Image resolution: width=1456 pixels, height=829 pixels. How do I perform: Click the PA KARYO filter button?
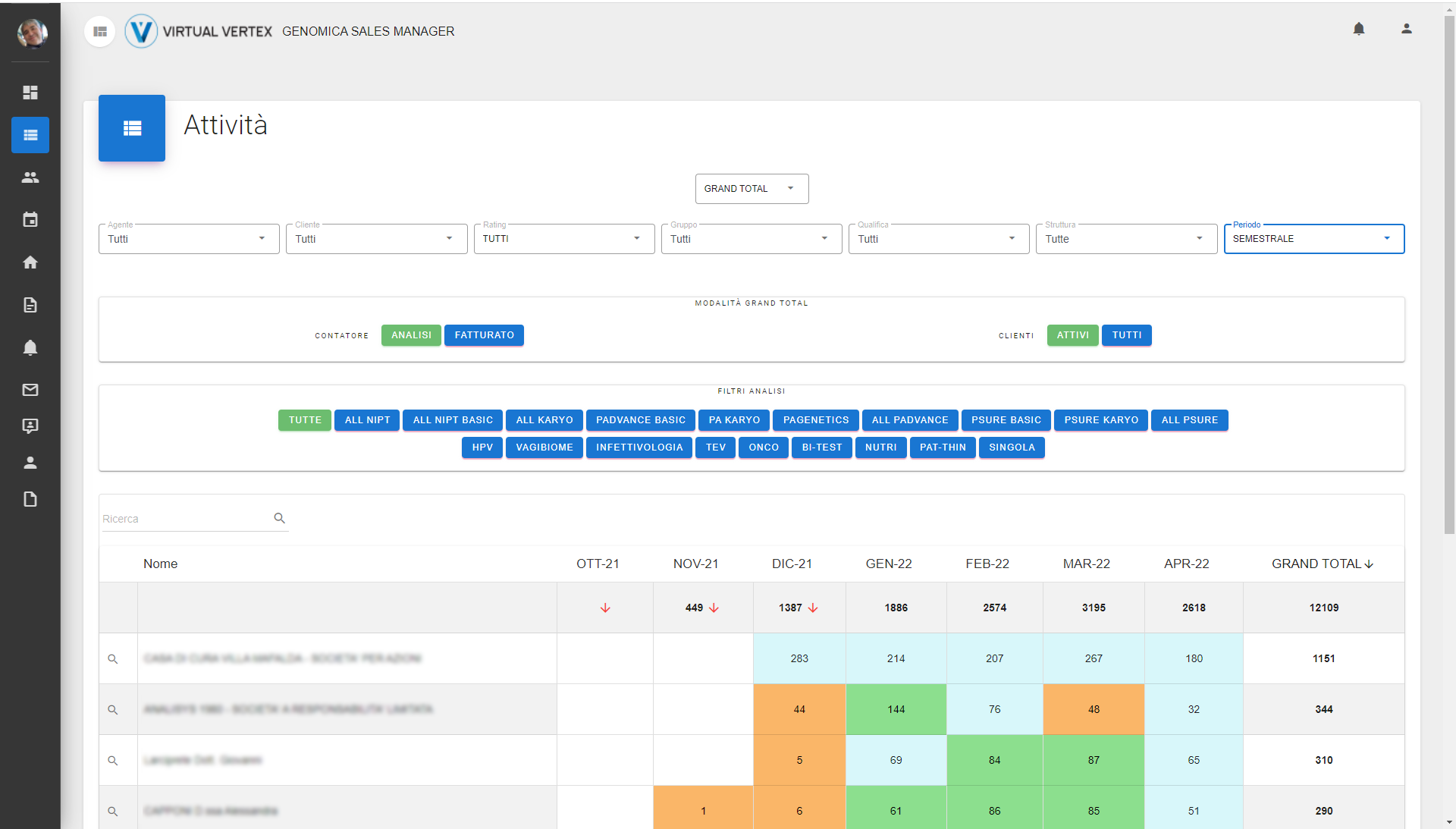click(734, 420)
